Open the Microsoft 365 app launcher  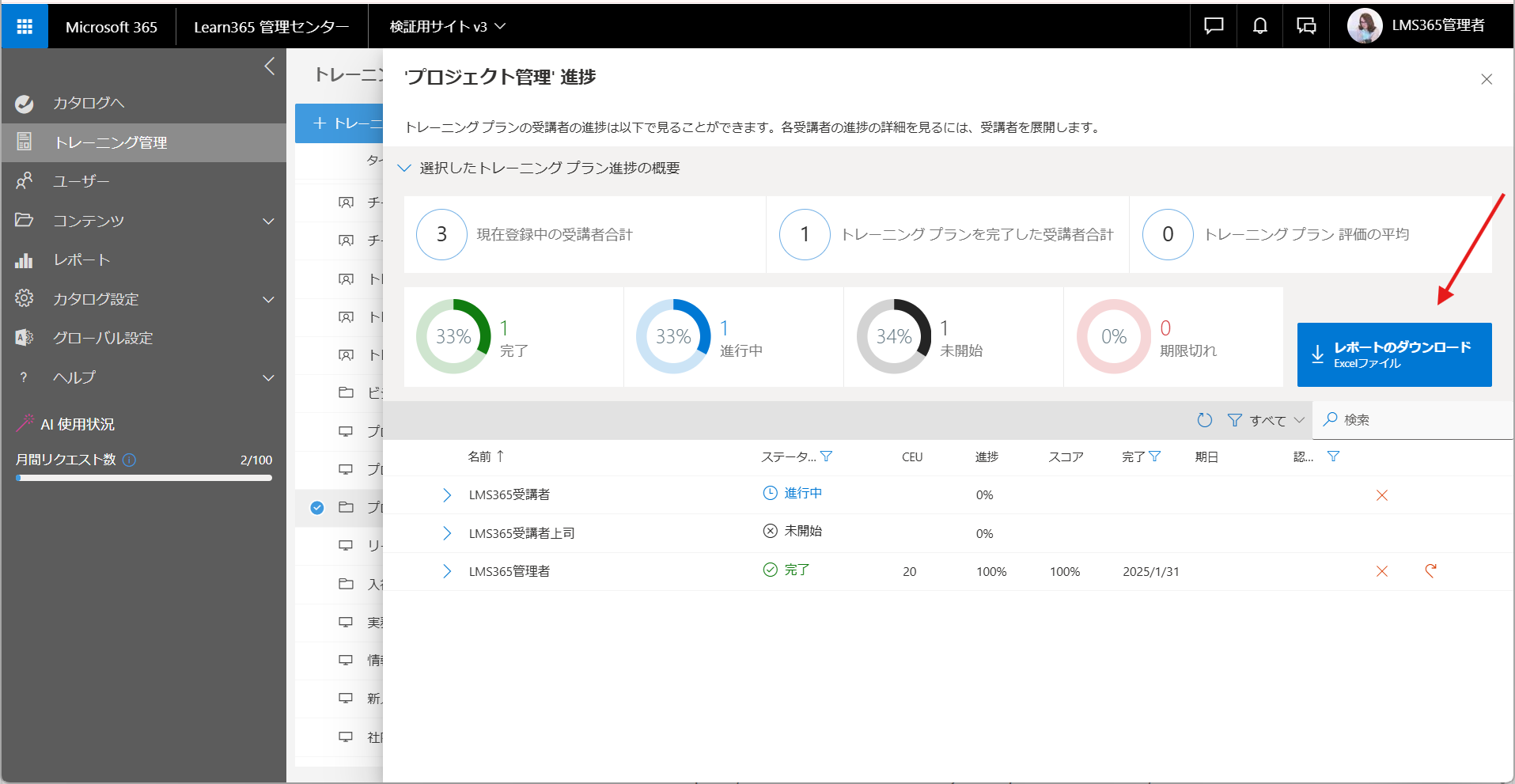tap(25, 26)
